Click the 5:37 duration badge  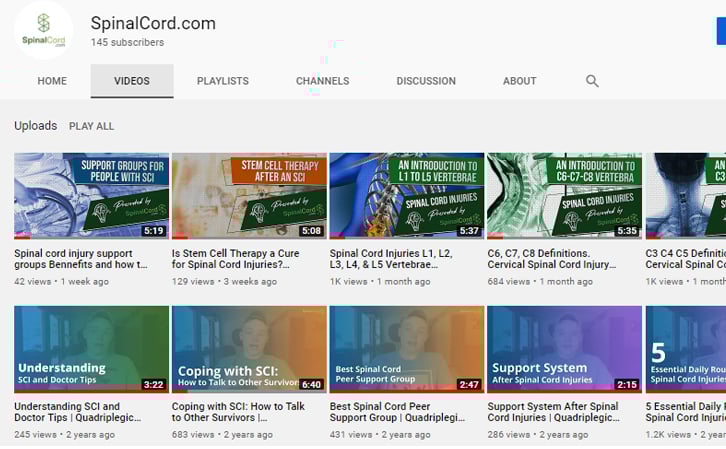pyautogui.click(x=469, y=231)
